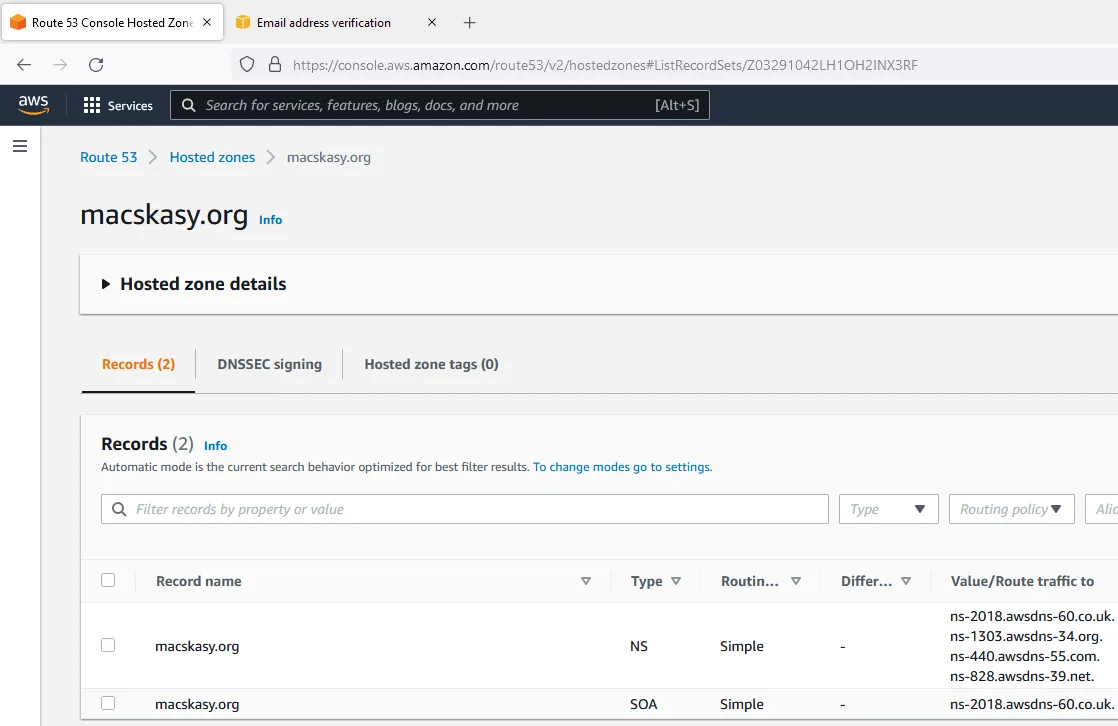Screen dimensions: 1118x726
Task: Go back with browser back arrow
Action: [x=24, y=65]
